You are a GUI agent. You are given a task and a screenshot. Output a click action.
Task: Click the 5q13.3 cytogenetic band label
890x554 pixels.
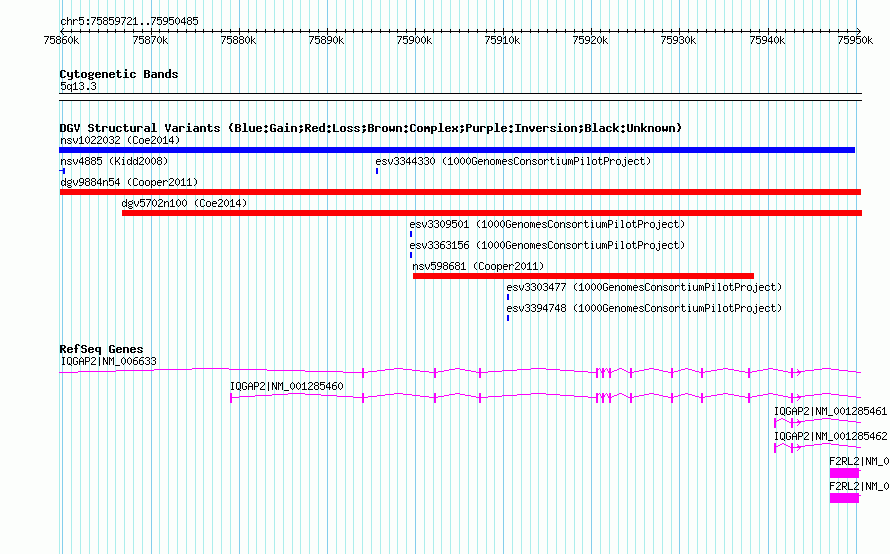78,86
